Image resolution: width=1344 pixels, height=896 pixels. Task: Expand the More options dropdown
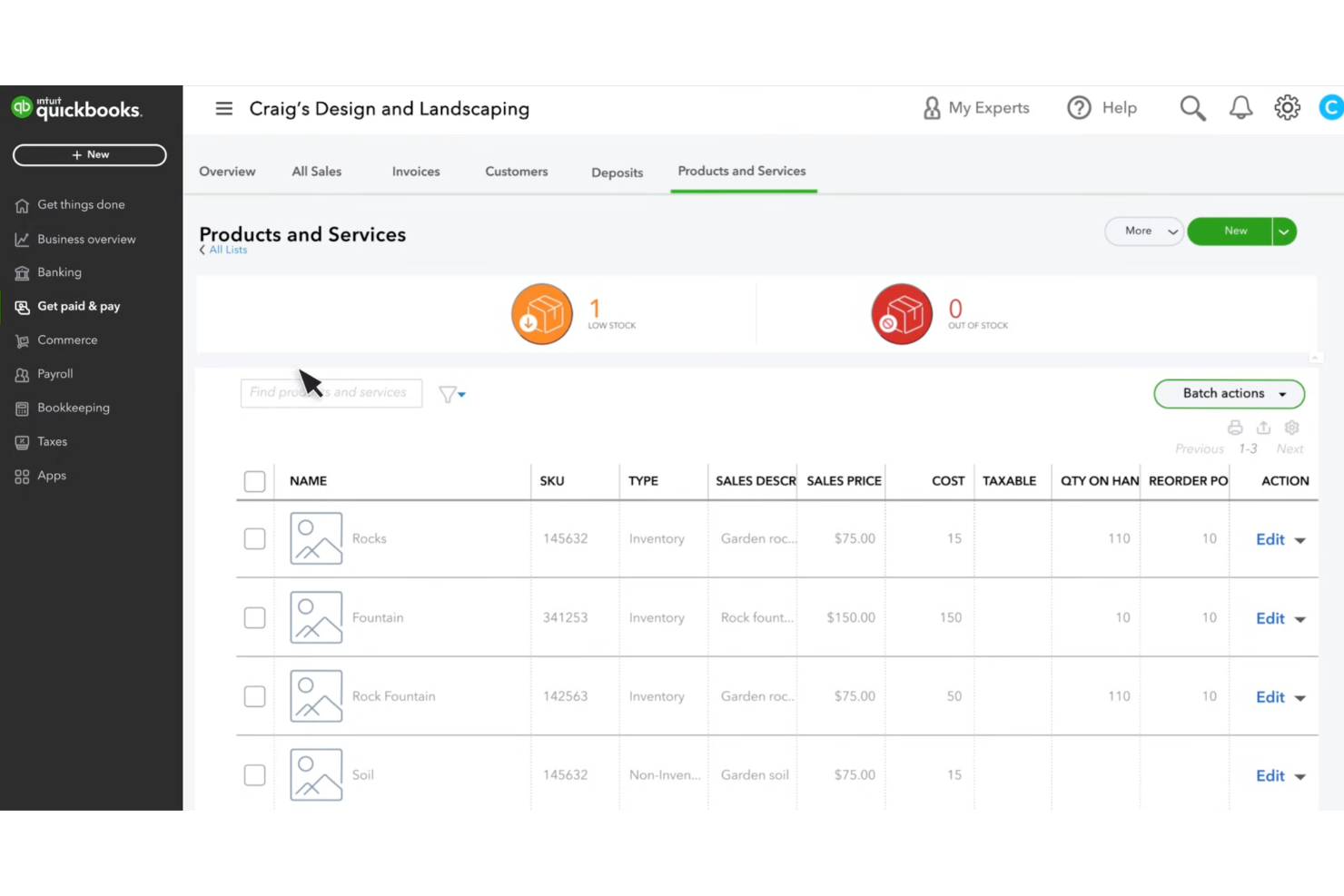[x=1143, y=231]
